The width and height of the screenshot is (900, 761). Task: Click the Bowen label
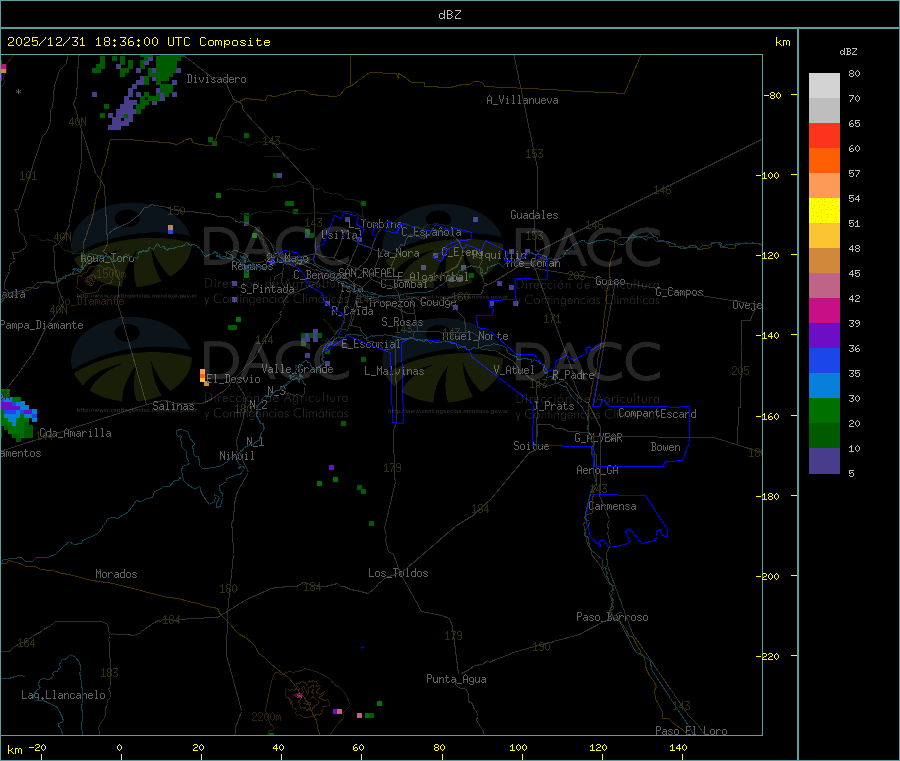point(666,447)
